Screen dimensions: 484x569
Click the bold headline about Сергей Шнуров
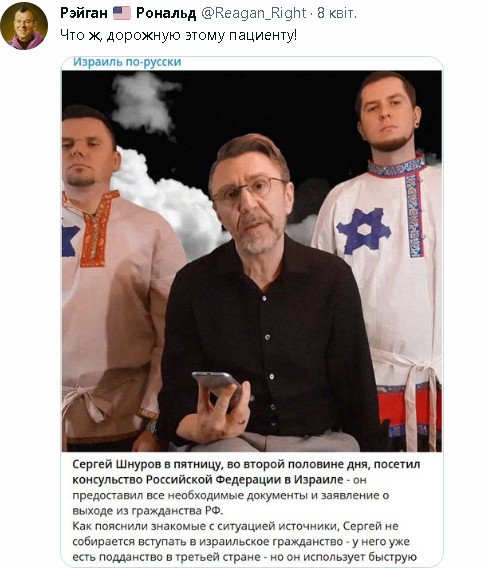pos(246,472)
